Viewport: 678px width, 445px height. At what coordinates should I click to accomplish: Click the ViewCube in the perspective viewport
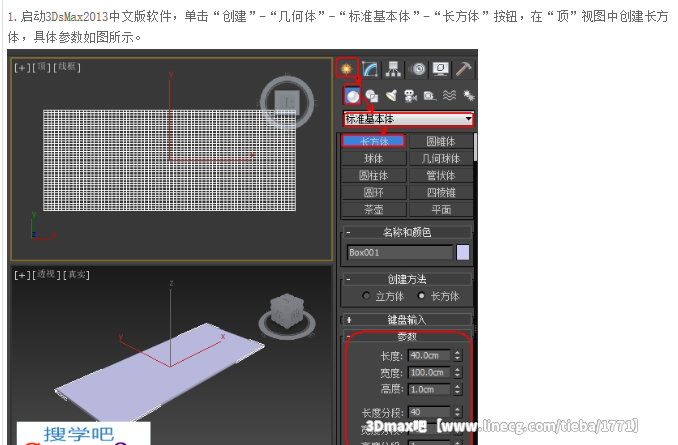[287, 317]
